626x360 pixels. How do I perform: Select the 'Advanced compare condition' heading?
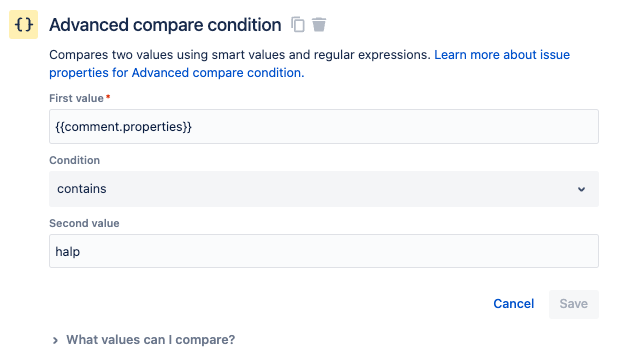point(165,25)
